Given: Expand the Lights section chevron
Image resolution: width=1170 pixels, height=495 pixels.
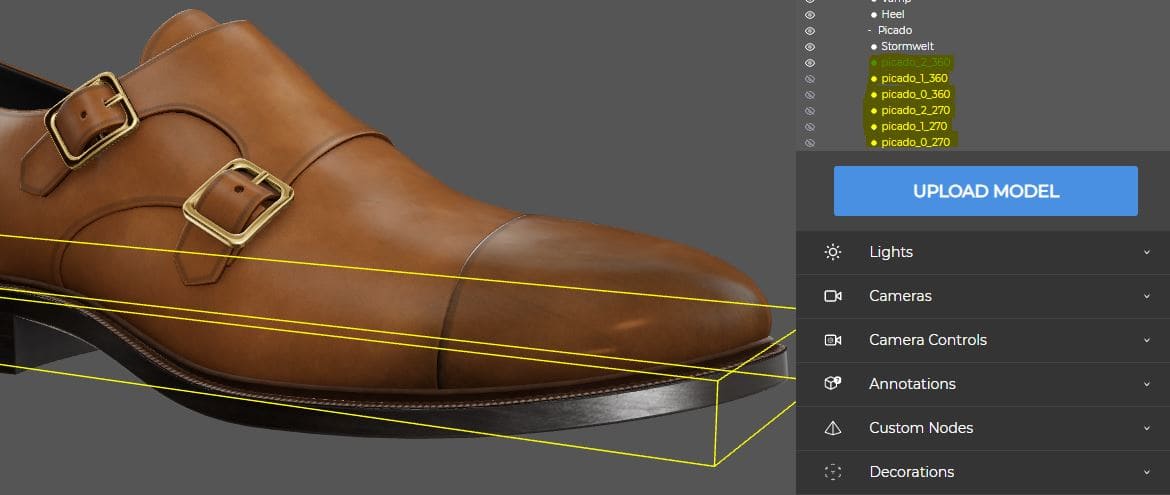Looking at the screenshot, I should pyautogui.click(x=1147, y=252).
